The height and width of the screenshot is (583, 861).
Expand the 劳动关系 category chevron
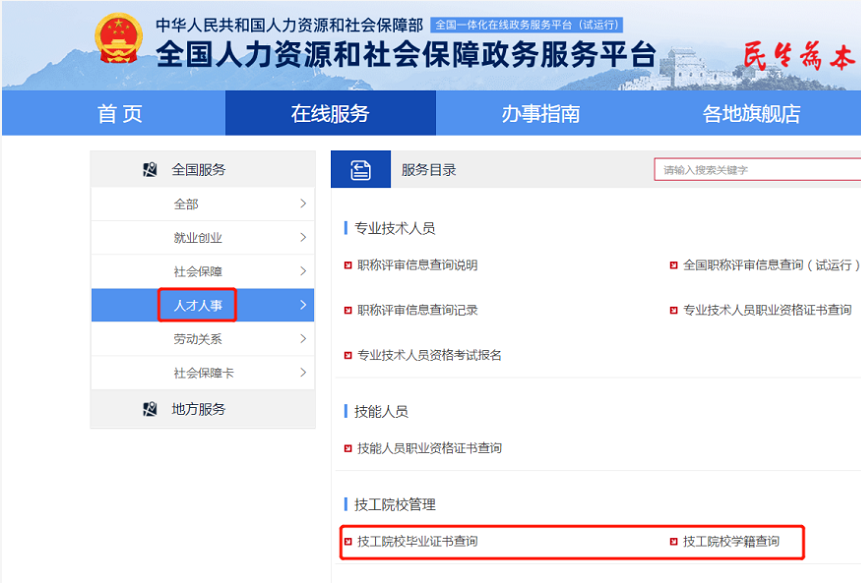(x=303, y=339)
